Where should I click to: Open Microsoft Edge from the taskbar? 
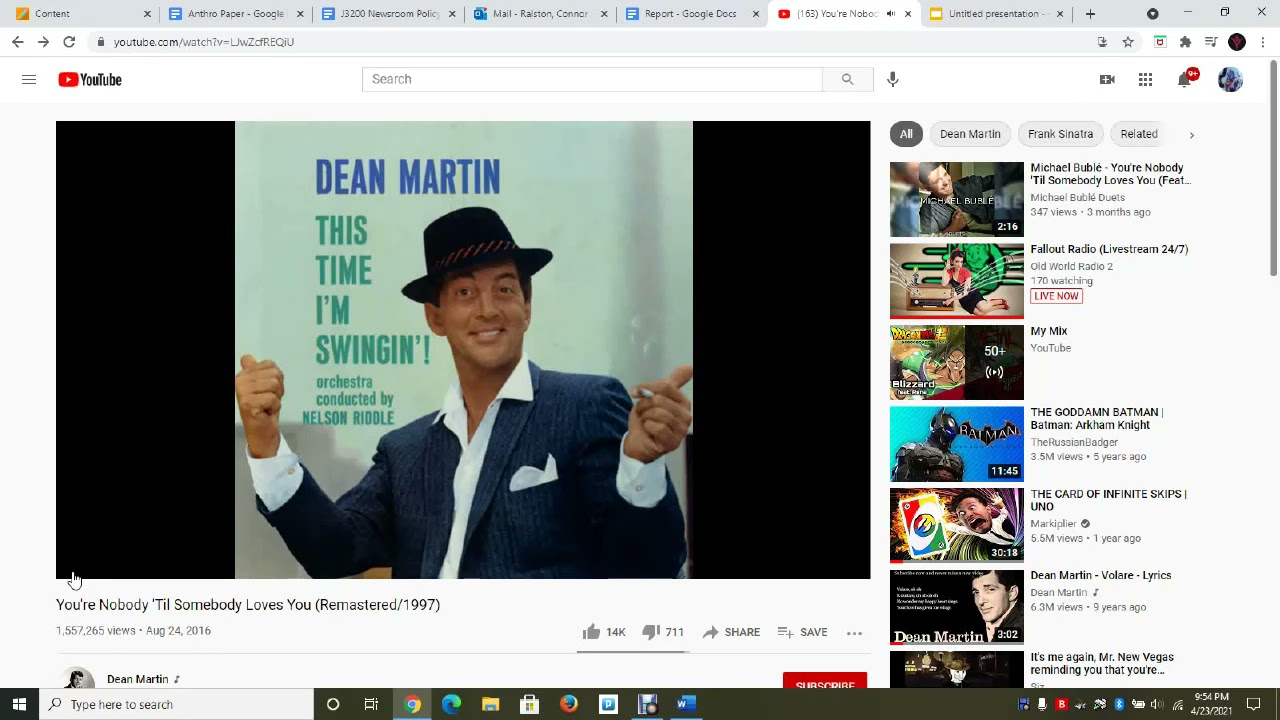click(x=451, y=704)
